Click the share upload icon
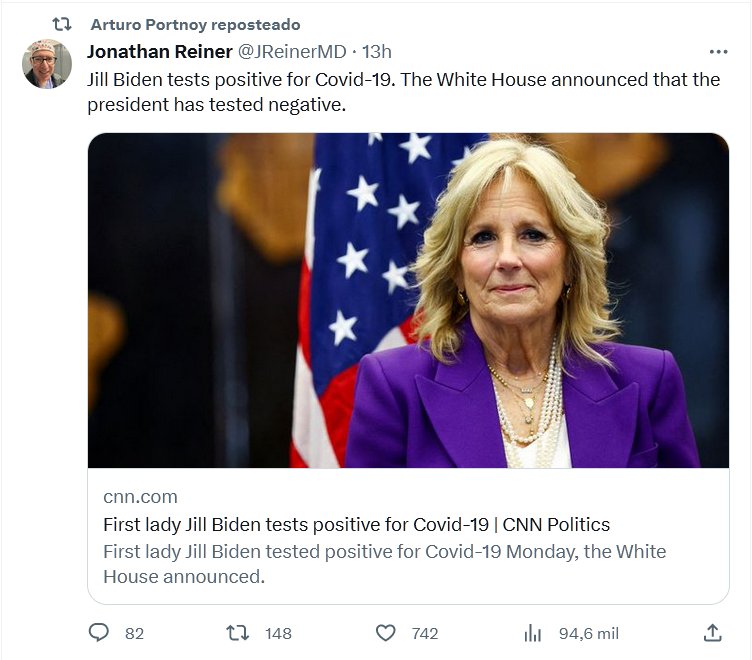The image size is (752, 660). coord(712,632)
